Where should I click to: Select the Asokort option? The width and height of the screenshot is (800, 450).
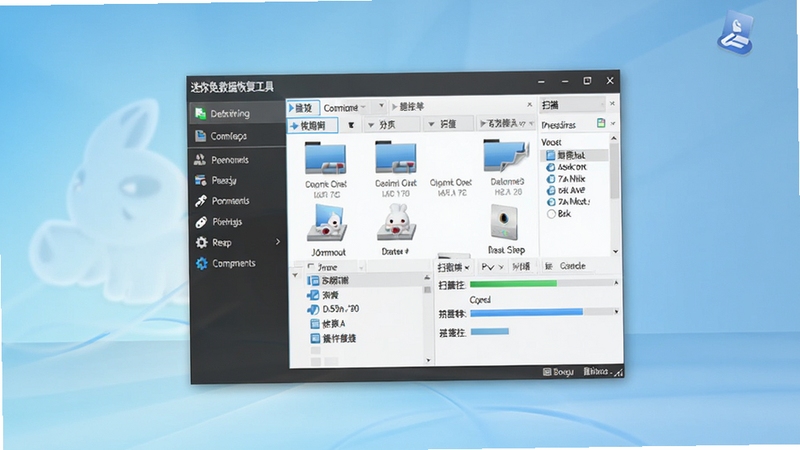567,167
